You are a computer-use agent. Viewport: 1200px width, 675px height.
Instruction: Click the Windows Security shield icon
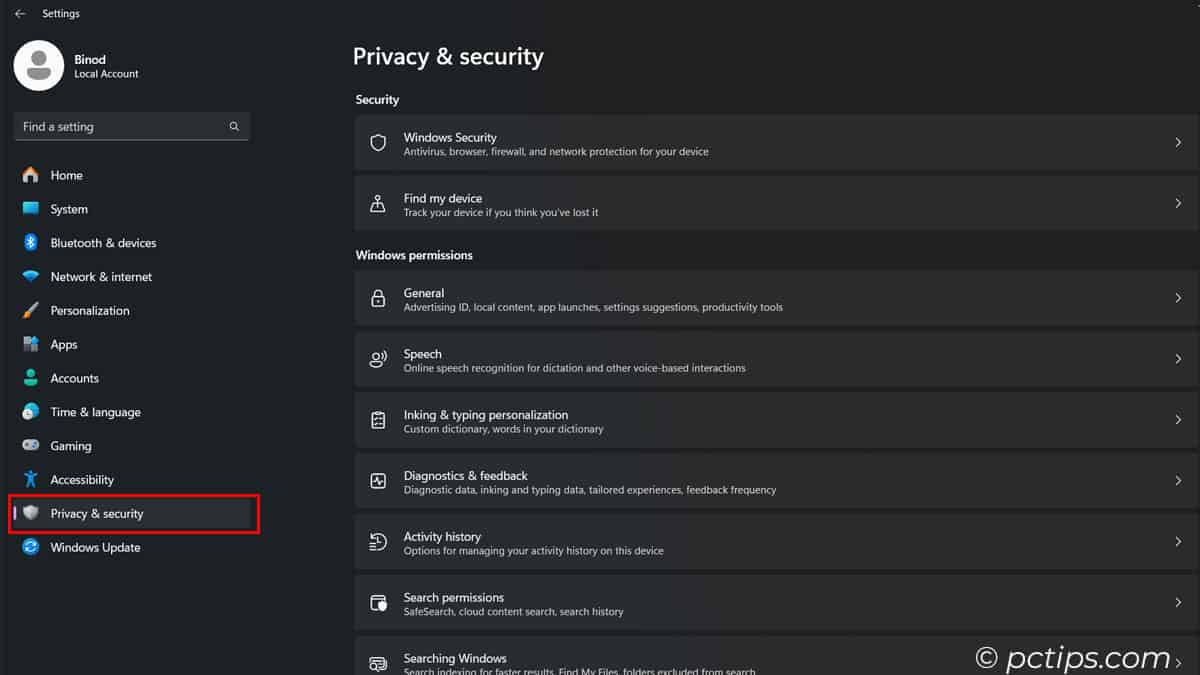click(x=377, y=142)
